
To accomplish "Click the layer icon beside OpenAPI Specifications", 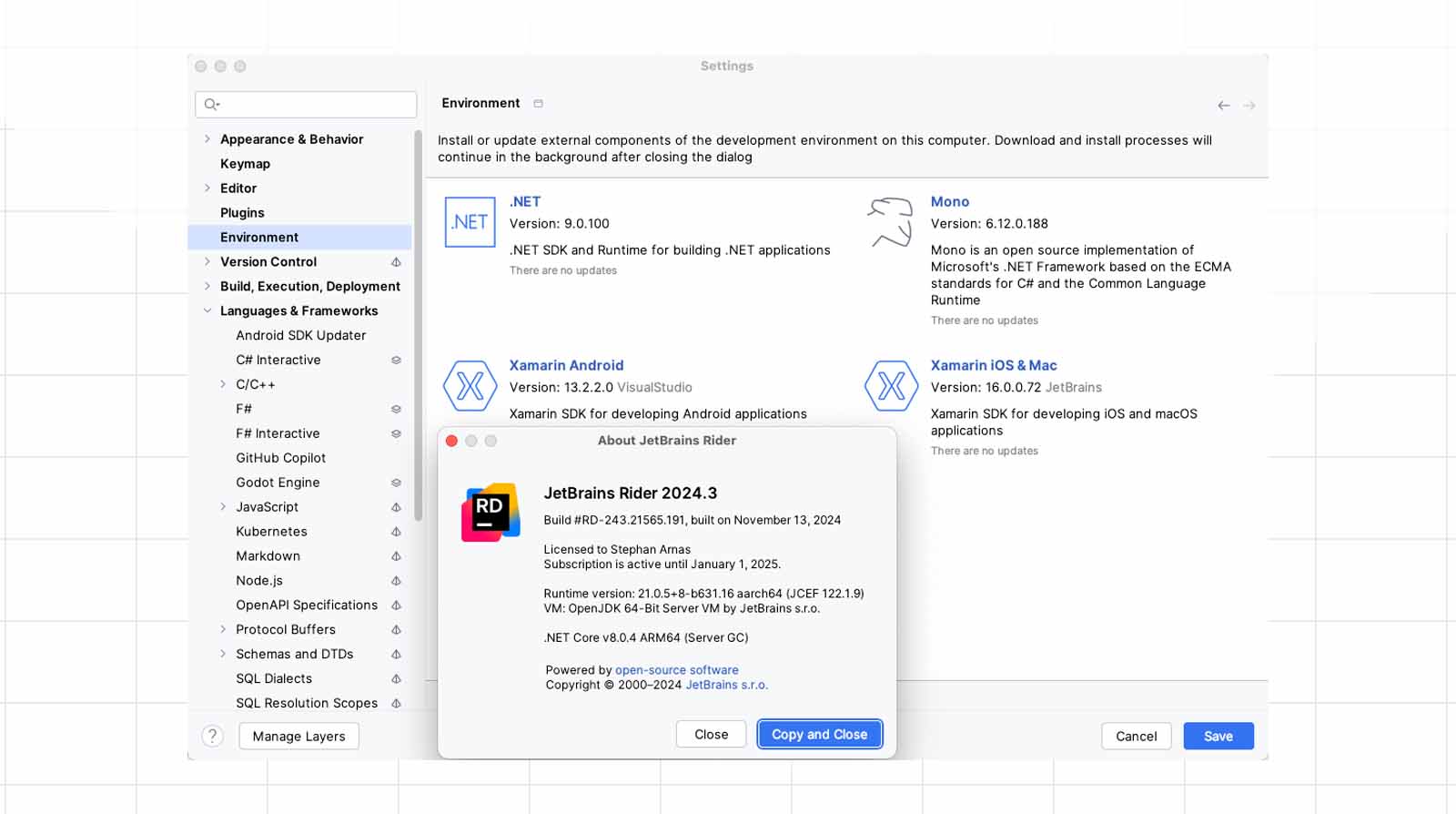I will [x=396, y=606].
